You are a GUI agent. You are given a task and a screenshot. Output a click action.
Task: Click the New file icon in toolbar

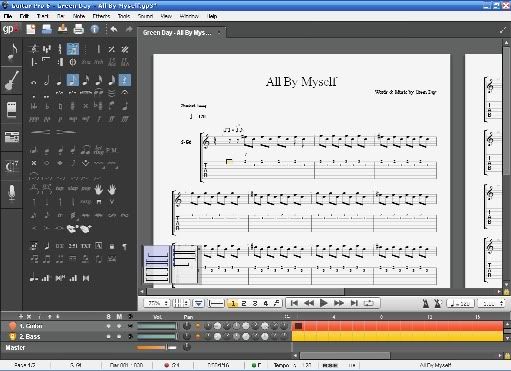tap(31, 29)
